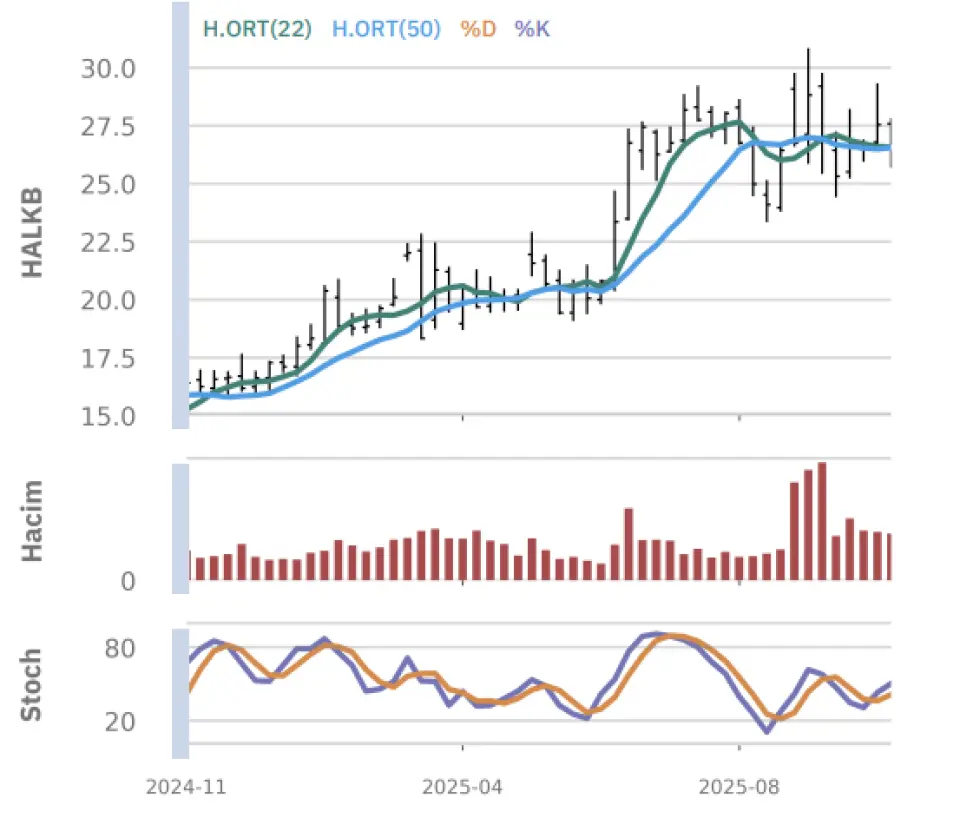Image resolution: width=960 pixels, height=825 pixels.
Task: Toggle the %D legend entry
Action: tap(477, 29)
